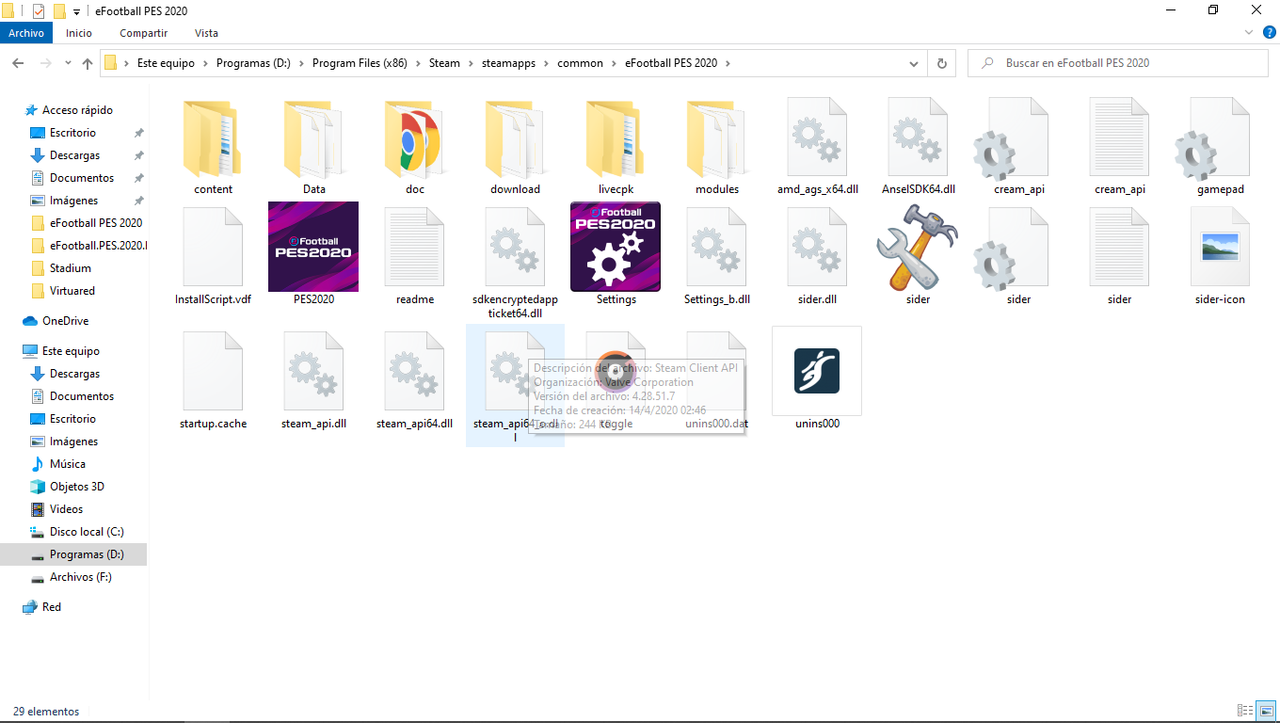Select the sider text document
Image resolution: width=1280 pixels, height=723 pixels.
point(1120,255)
